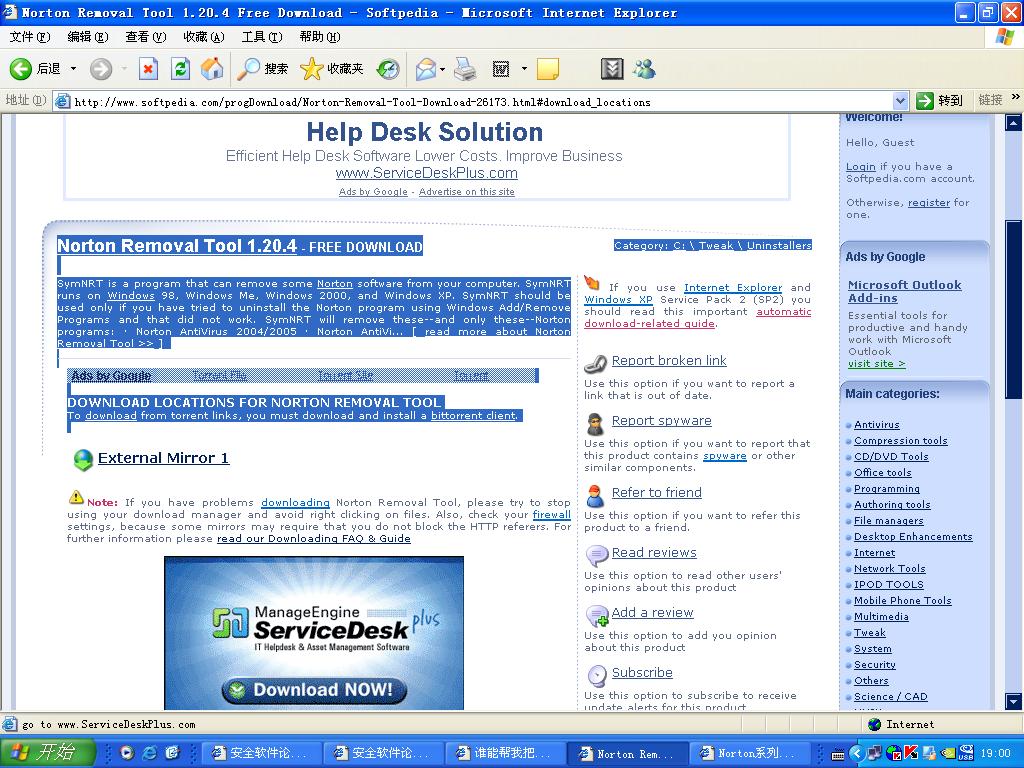This screenshot has height=768, width=1024.
Task: Click in the address bar URL field
Action: 473,102
